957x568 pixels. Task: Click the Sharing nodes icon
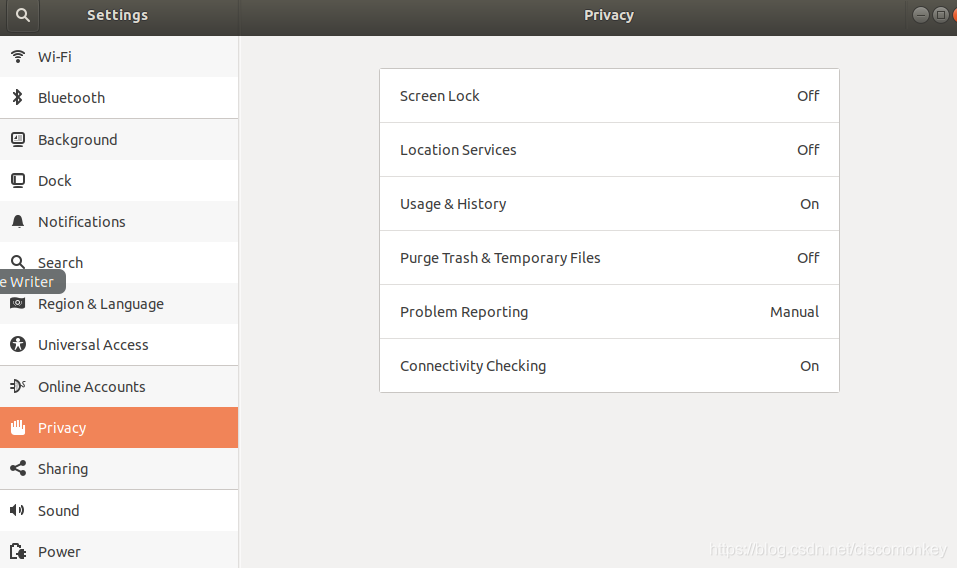click(18, 469)
